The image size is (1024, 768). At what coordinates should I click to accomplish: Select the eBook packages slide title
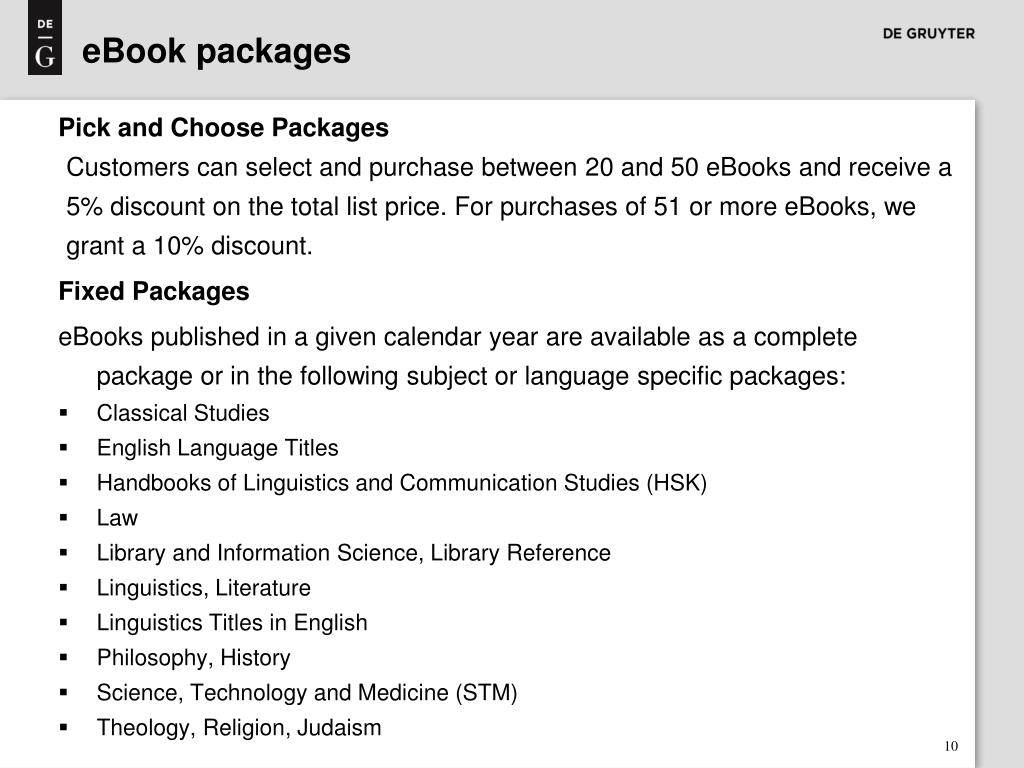point(216,51)
